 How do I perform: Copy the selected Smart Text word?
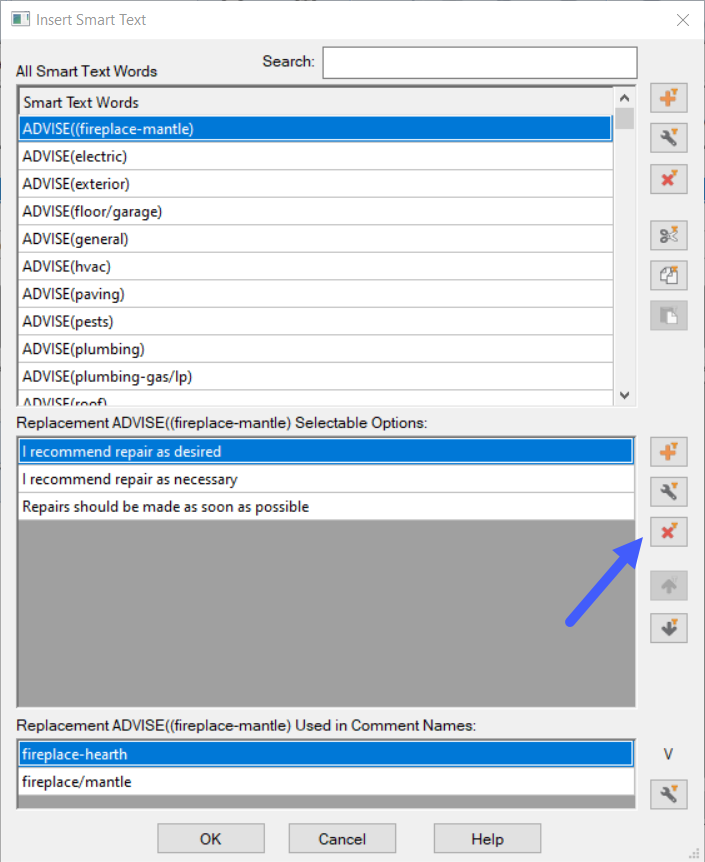(x=668, y=275)
